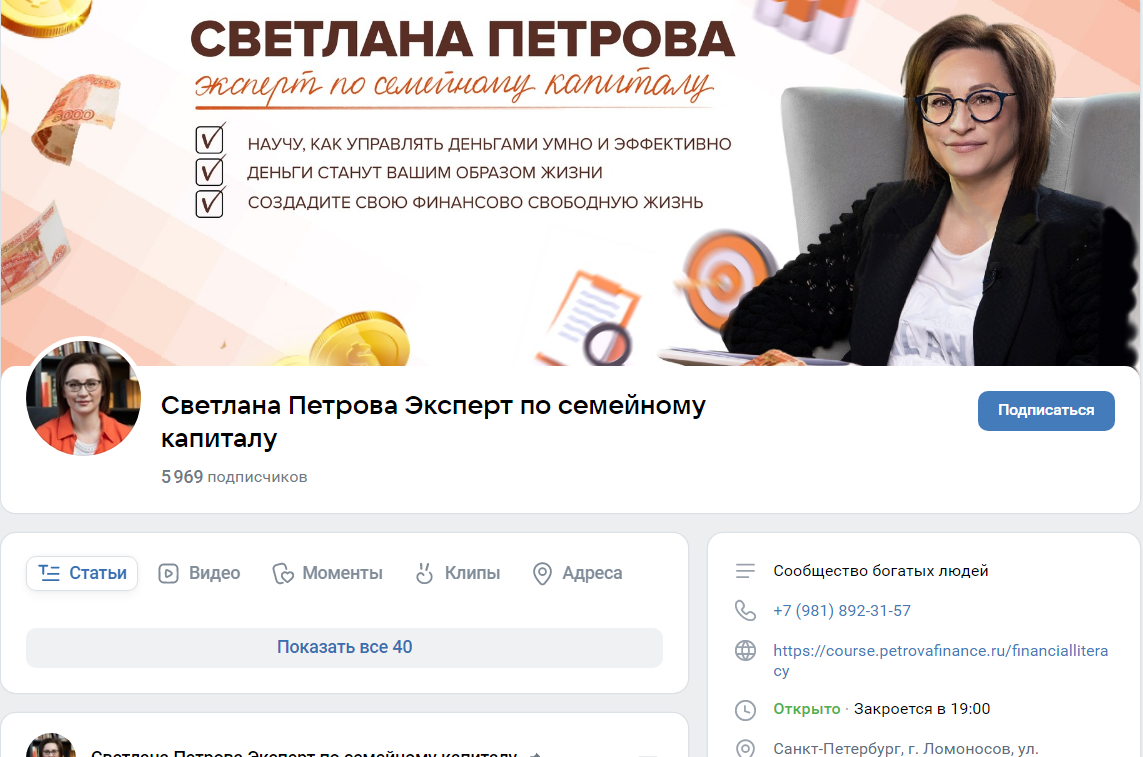The width and height of the screenshot is (1143, 757).
Task: Click the phone handset icon
Action: [745, 610]
